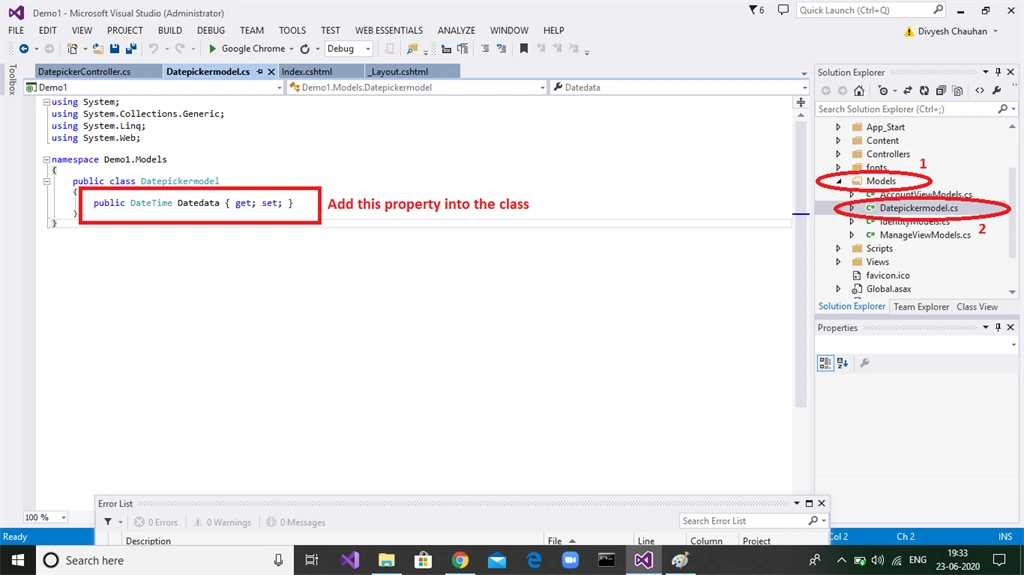Click the Browser Refresh toolbar icon
This screenshot has height=575, width=1024.
pos(305,48)
